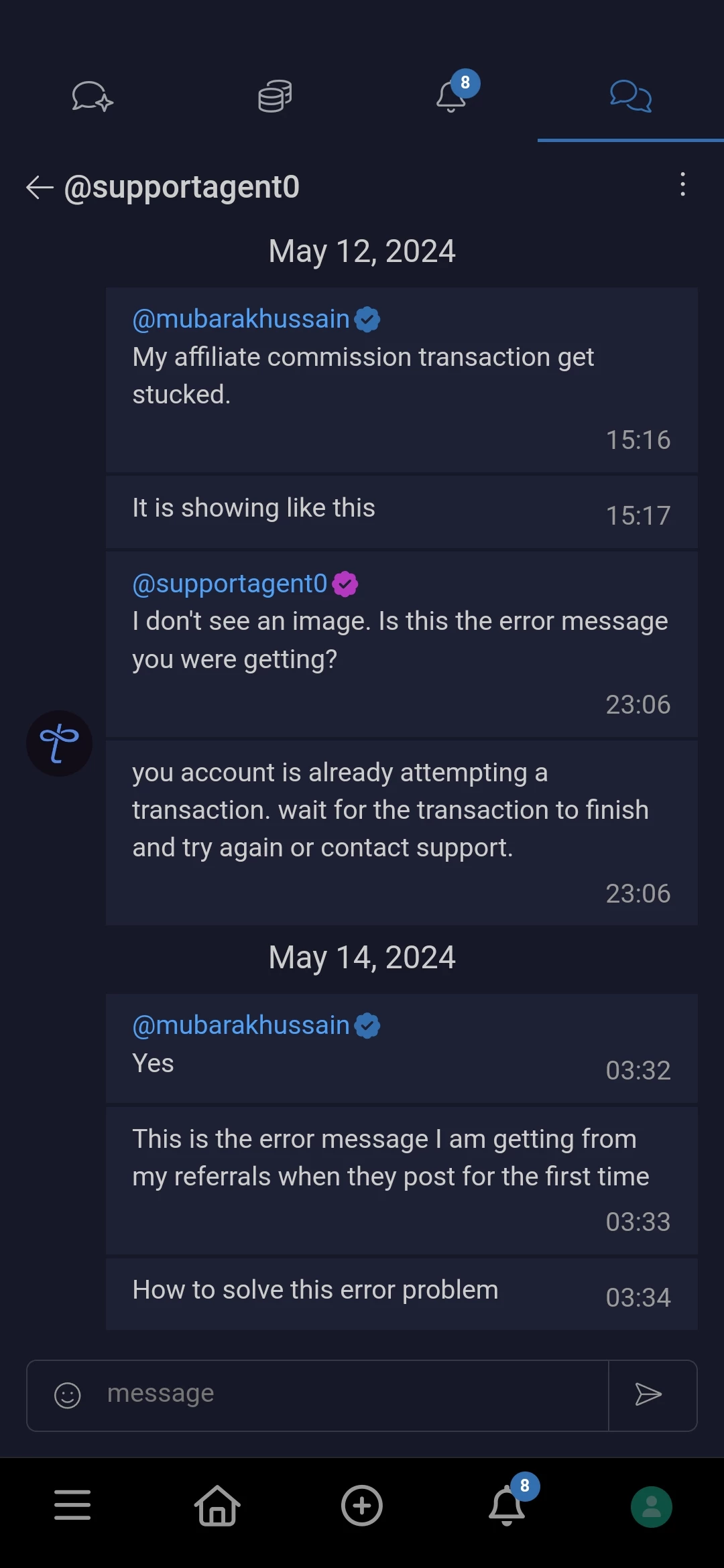Open the hamburger menu in bottom bar
Viewport: 724px width, 1568px height.
[x=72, y=1505]
